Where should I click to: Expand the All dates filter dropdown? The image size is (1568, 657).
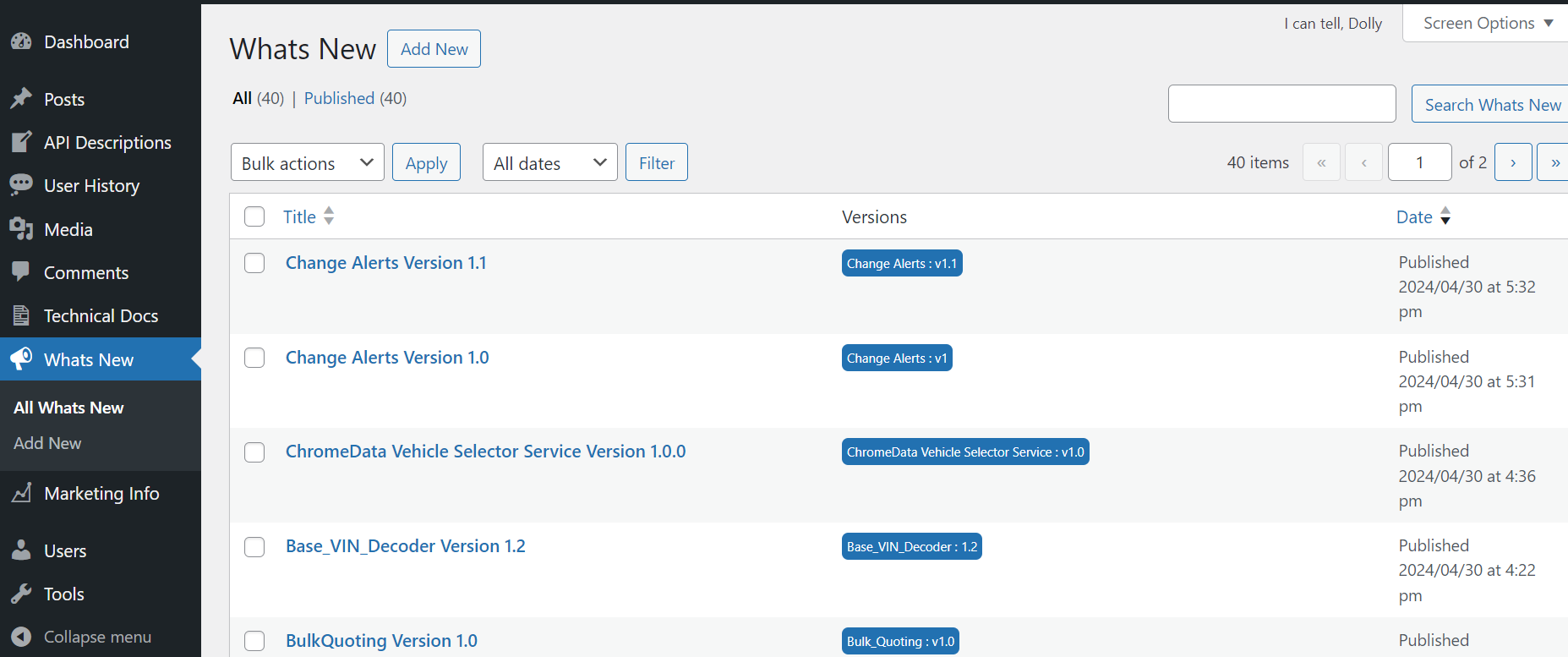(550, 162)
